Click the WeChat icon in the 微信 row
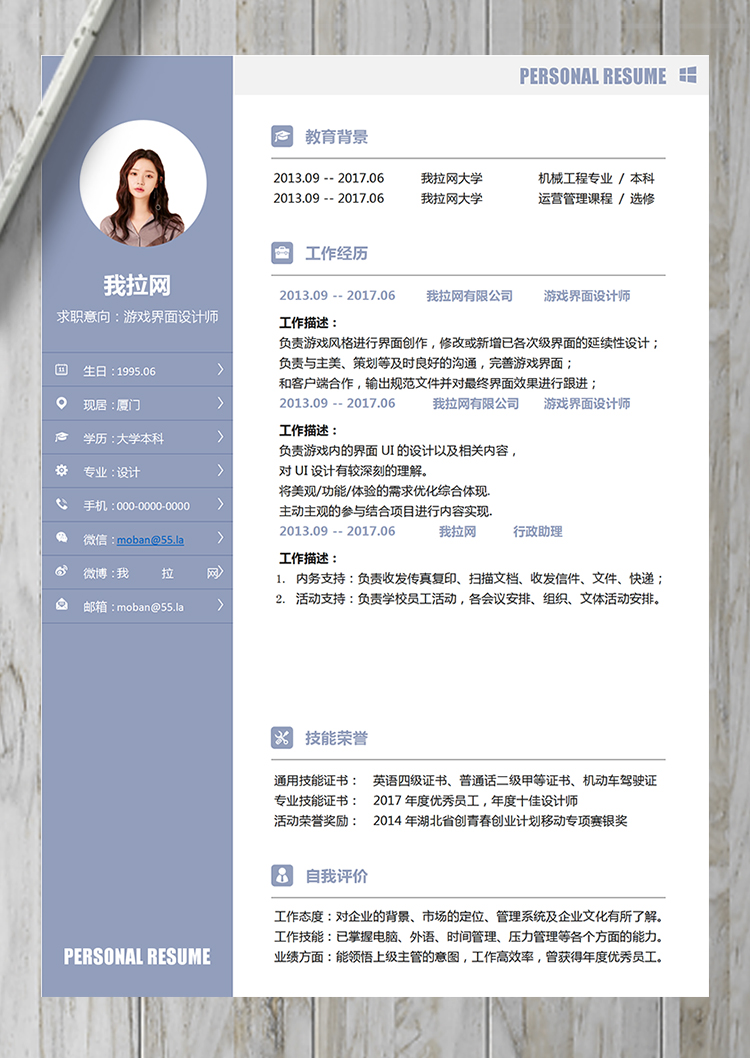Viewport: 750px width, 1058px height. coord(61,538)
